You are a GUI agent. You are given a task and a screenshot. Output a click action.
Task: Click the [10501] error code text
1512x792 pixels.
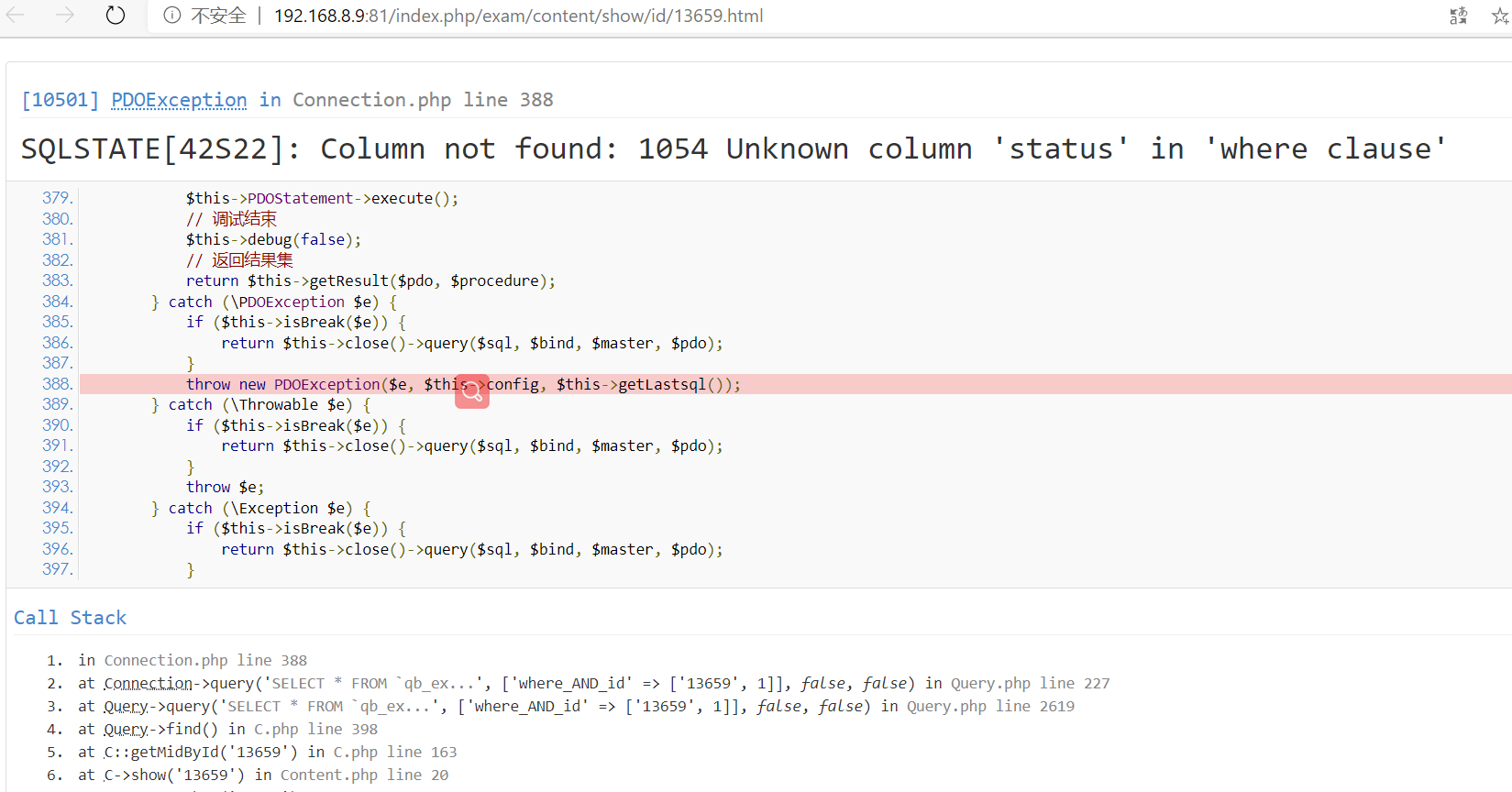point(60,100)
